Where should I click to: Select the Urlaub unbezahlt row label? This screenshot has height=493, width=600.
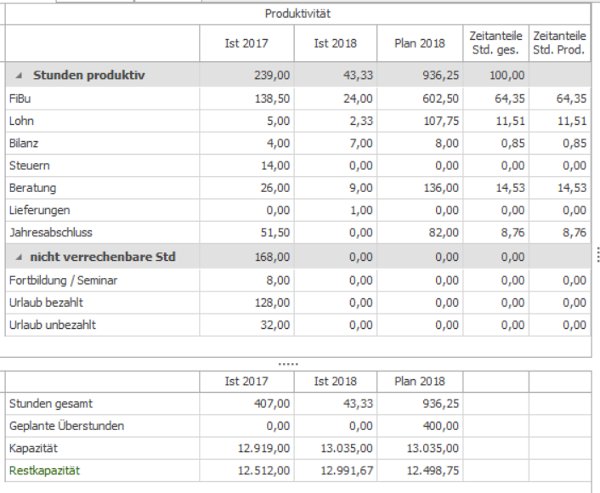pyautogui.click(x=52, y=325)
